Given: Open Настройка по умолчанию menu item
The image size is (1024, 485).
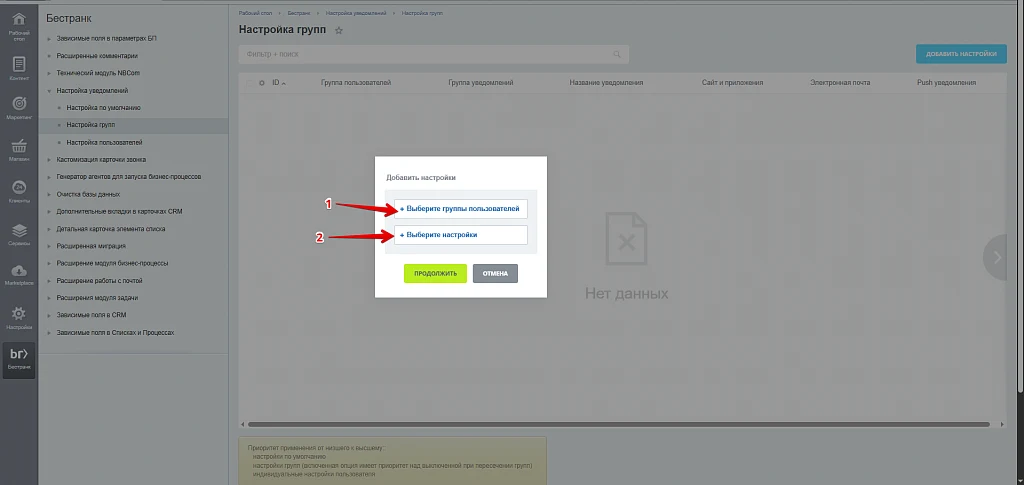Looking at the screenshot, I should coord(103,107).
